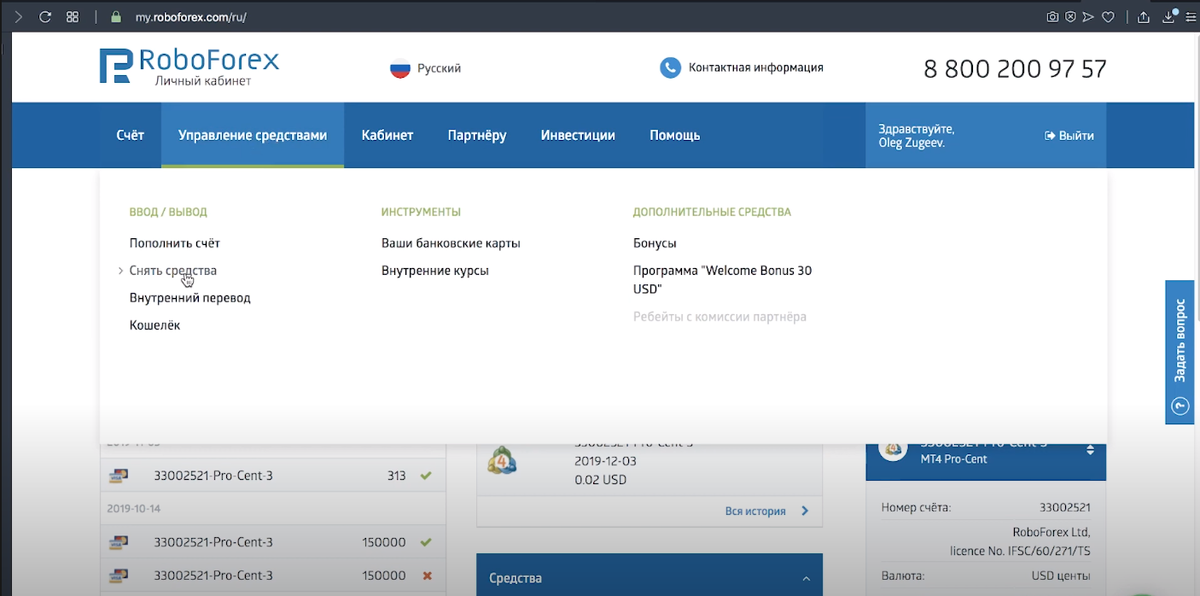The height and width of the screenshot is (596, 1200).
Task: Click the card icon in the 313 row
Action: point(117,476)
